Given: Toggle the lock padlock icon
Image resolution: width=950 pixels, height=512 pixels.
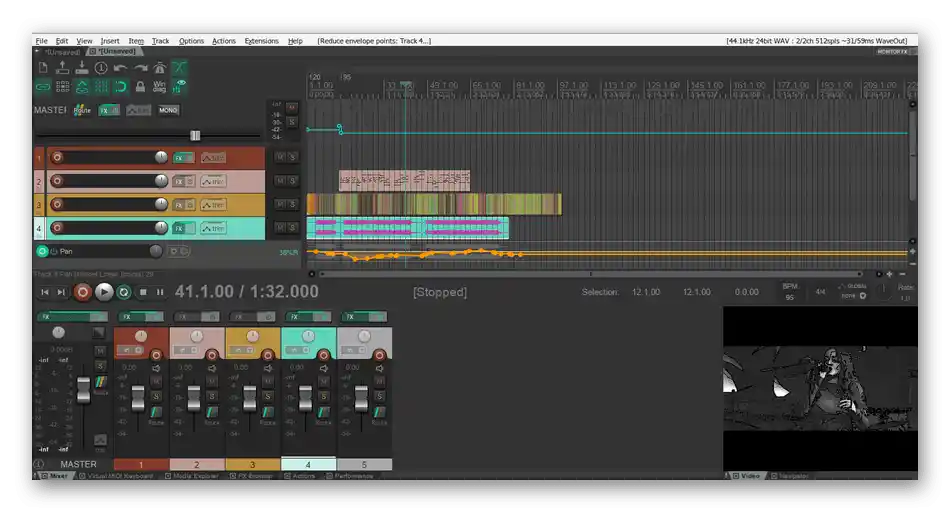Looking at the screenshot, I should (140, 87).
